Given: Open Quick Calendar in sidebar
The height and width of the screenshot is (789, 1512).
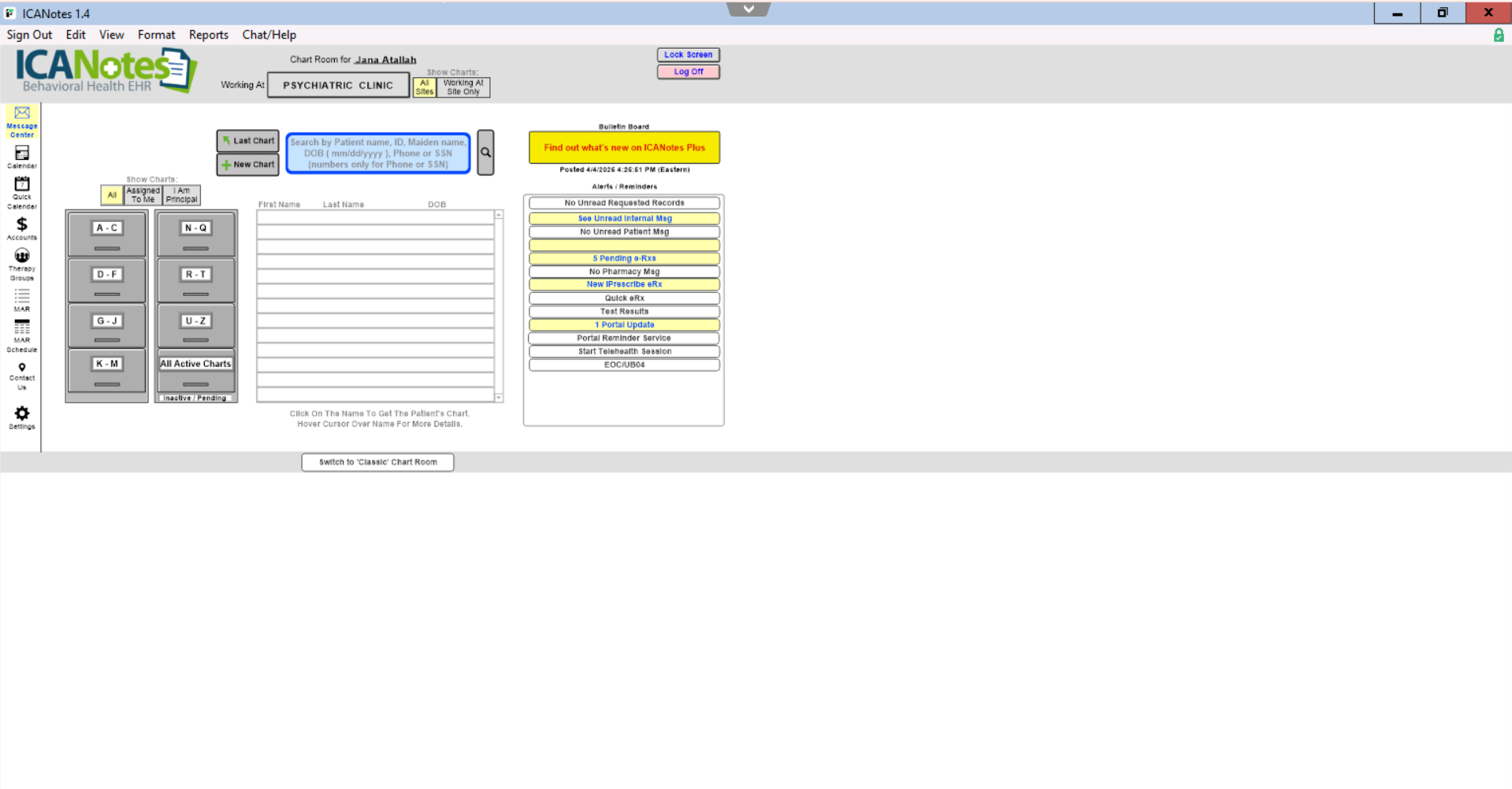Looking at the screenshot, I should (21, 191).
